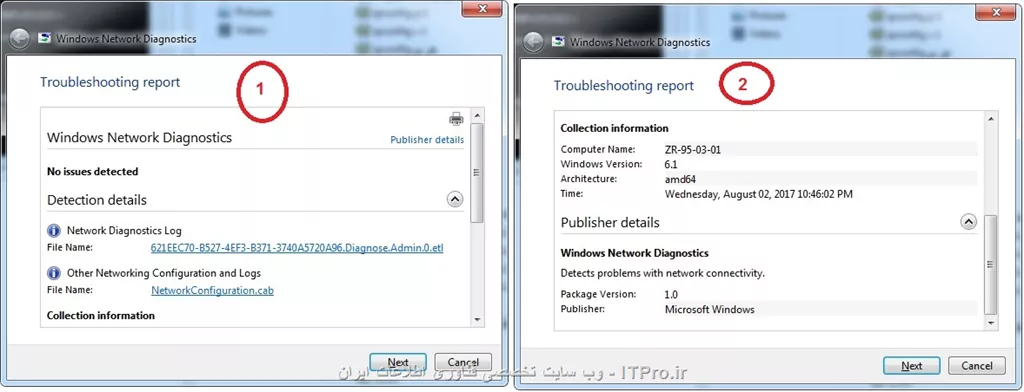1024x392 pixels.
Task: Click the left report's scrollbar up arrow
Action: click(477, 116)
